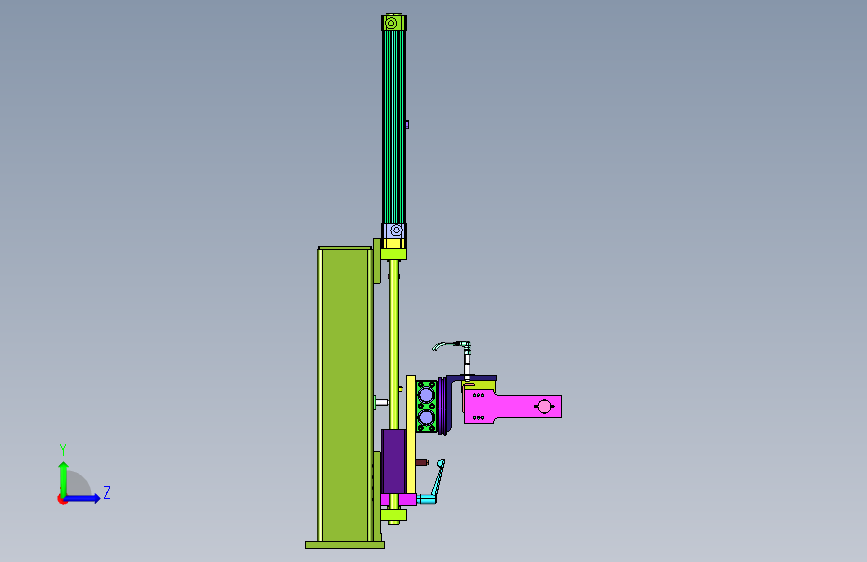This screenshot has height=562, width=867.
Task: Select the lower circle of the green bearing block
Action: (x=426, y=418)
